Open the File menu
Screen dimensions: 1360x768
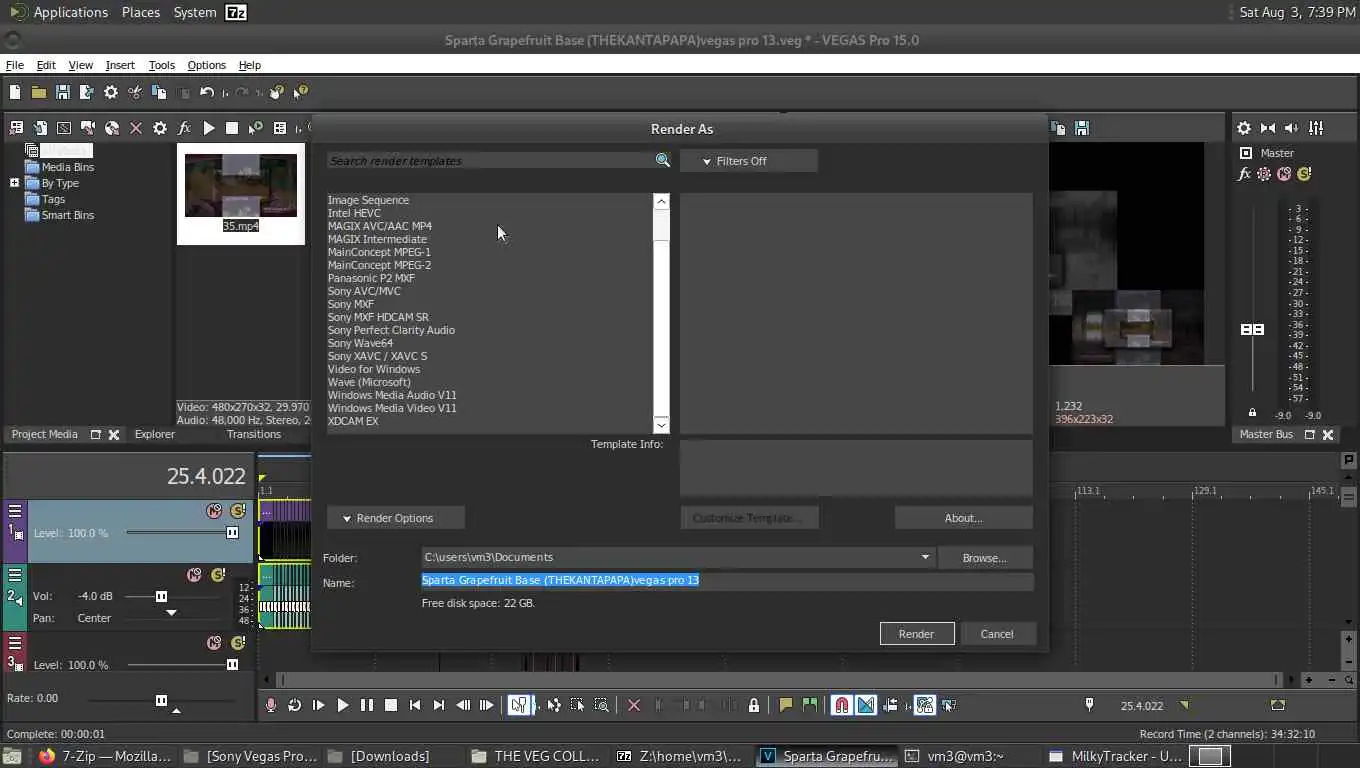click(x=15, y=65)
